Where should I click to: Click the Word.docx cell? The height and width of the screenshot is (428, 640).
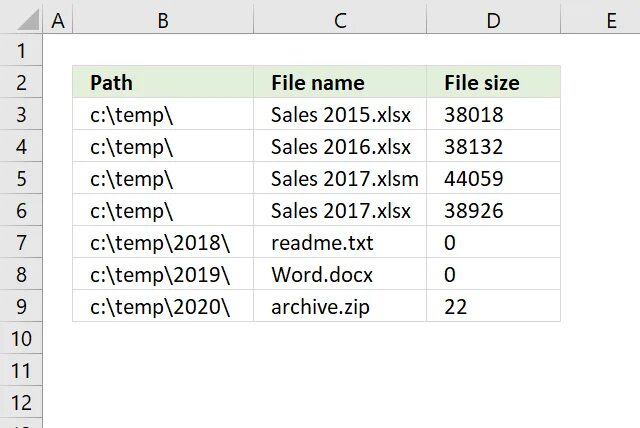[x=340, y=275]
